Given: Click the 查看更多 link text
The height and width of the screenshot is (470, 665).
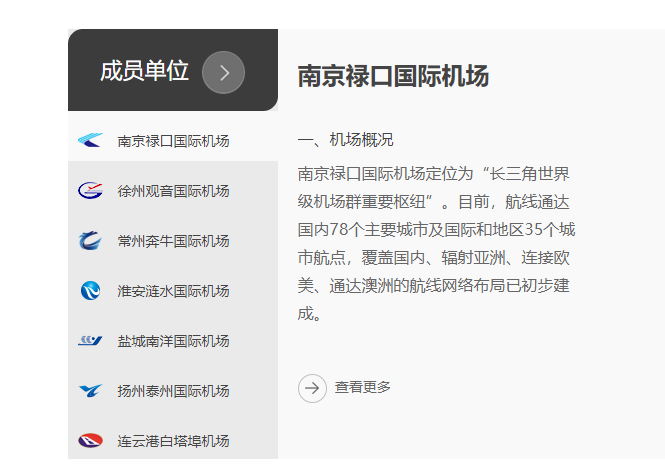Looking at the screenshot, I should point(363,387).
